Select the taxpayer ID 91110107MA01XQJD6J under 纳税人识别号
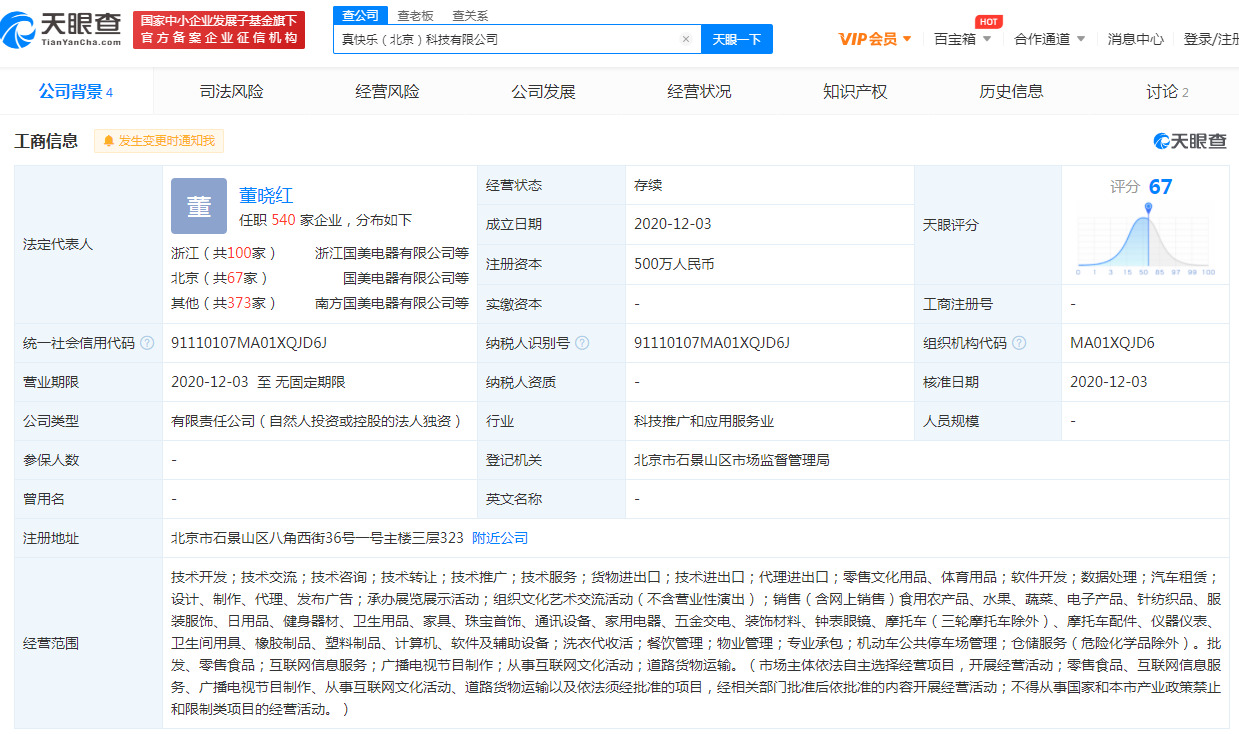This screenshot has height=734, width=1239. coord(712,343)
